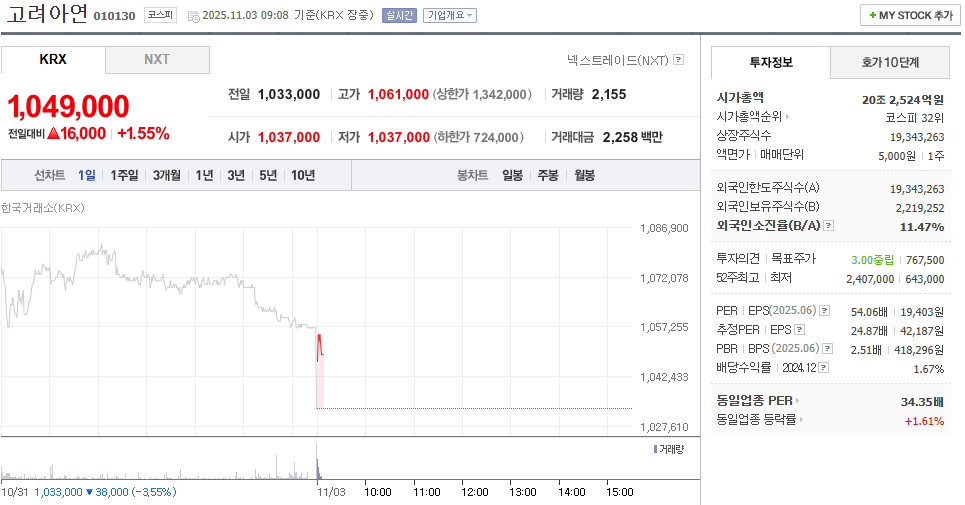Screen dimensions: 965x505
Task: Click the MY STOCK 추가 button
Action: click(910, 15)
